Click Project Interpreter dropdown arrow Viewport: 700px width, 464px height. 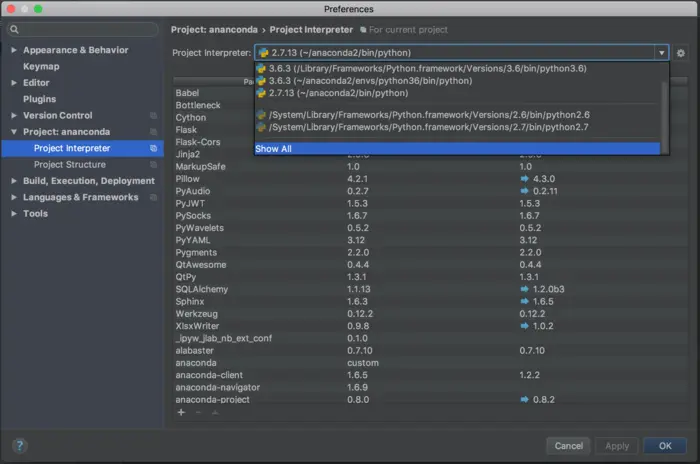coord(662,53)
